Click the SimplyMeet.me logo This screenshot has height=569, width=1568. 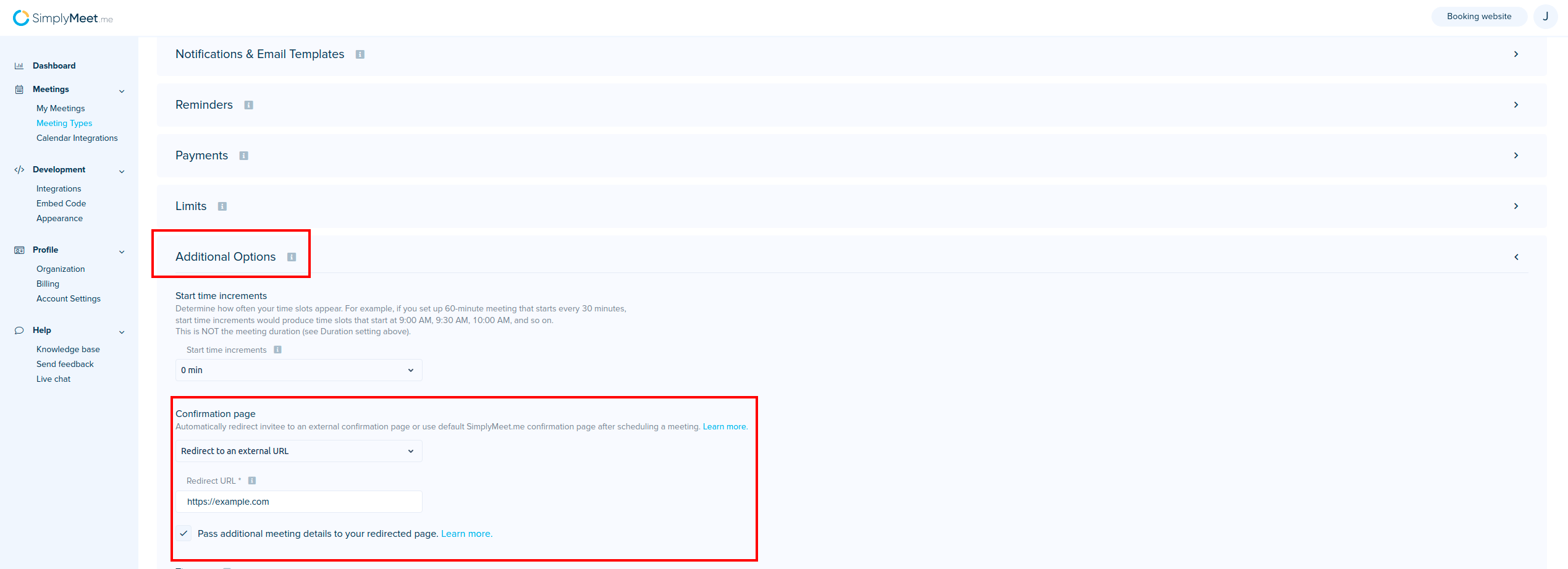point(62,18)
